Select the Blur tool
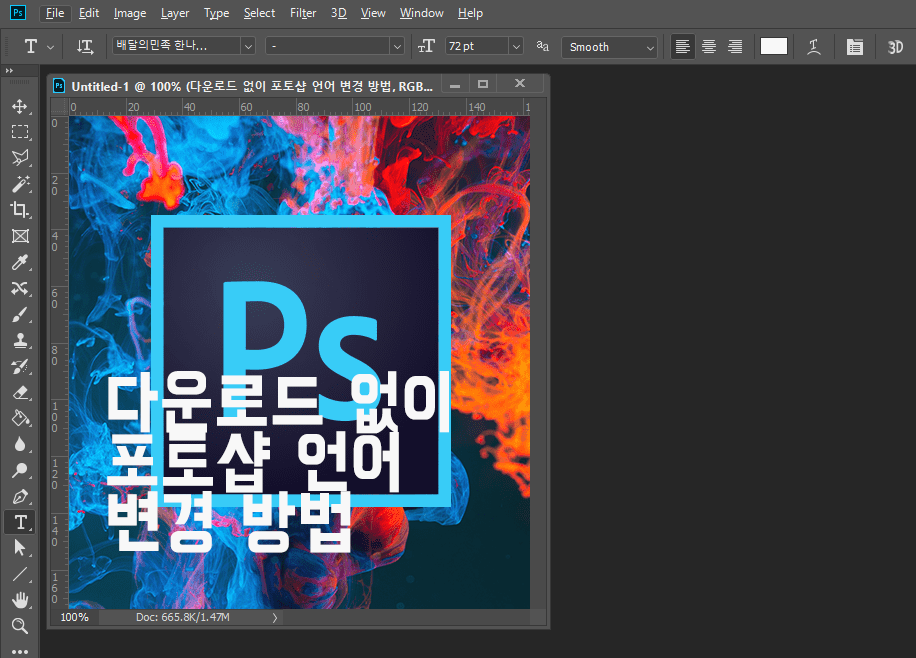916x658 pixels. click(x=20, y=444)
